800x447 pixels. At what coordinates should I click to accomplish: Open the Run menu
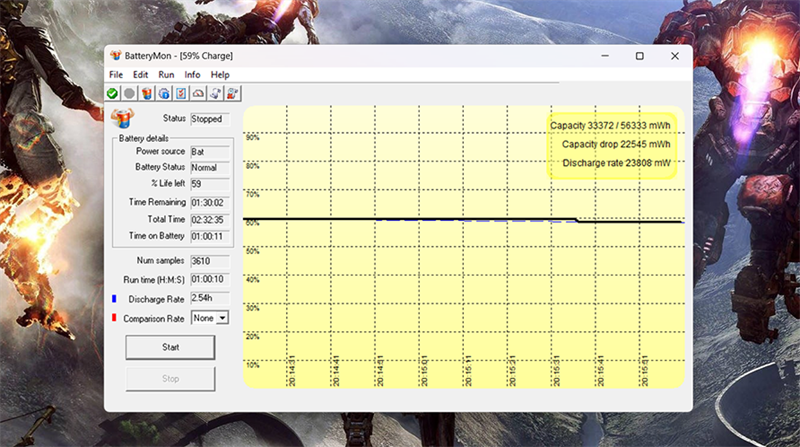pos(166,74)
